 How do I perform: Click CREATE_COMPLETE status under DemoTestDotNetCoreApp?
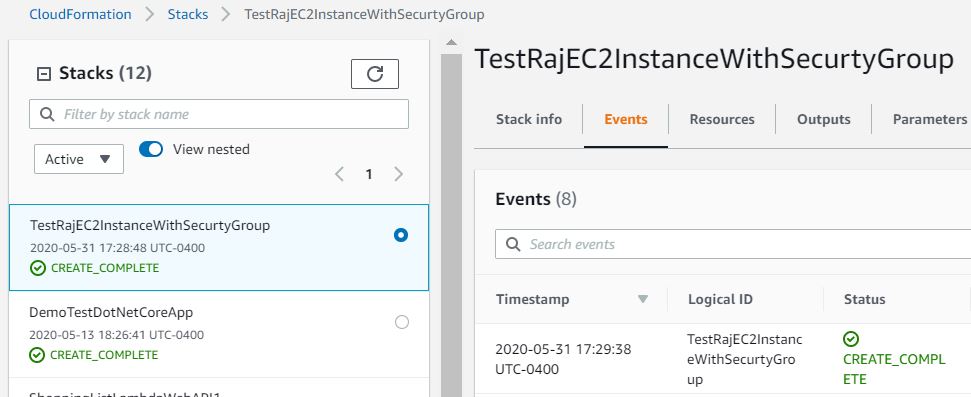[104, 355]
